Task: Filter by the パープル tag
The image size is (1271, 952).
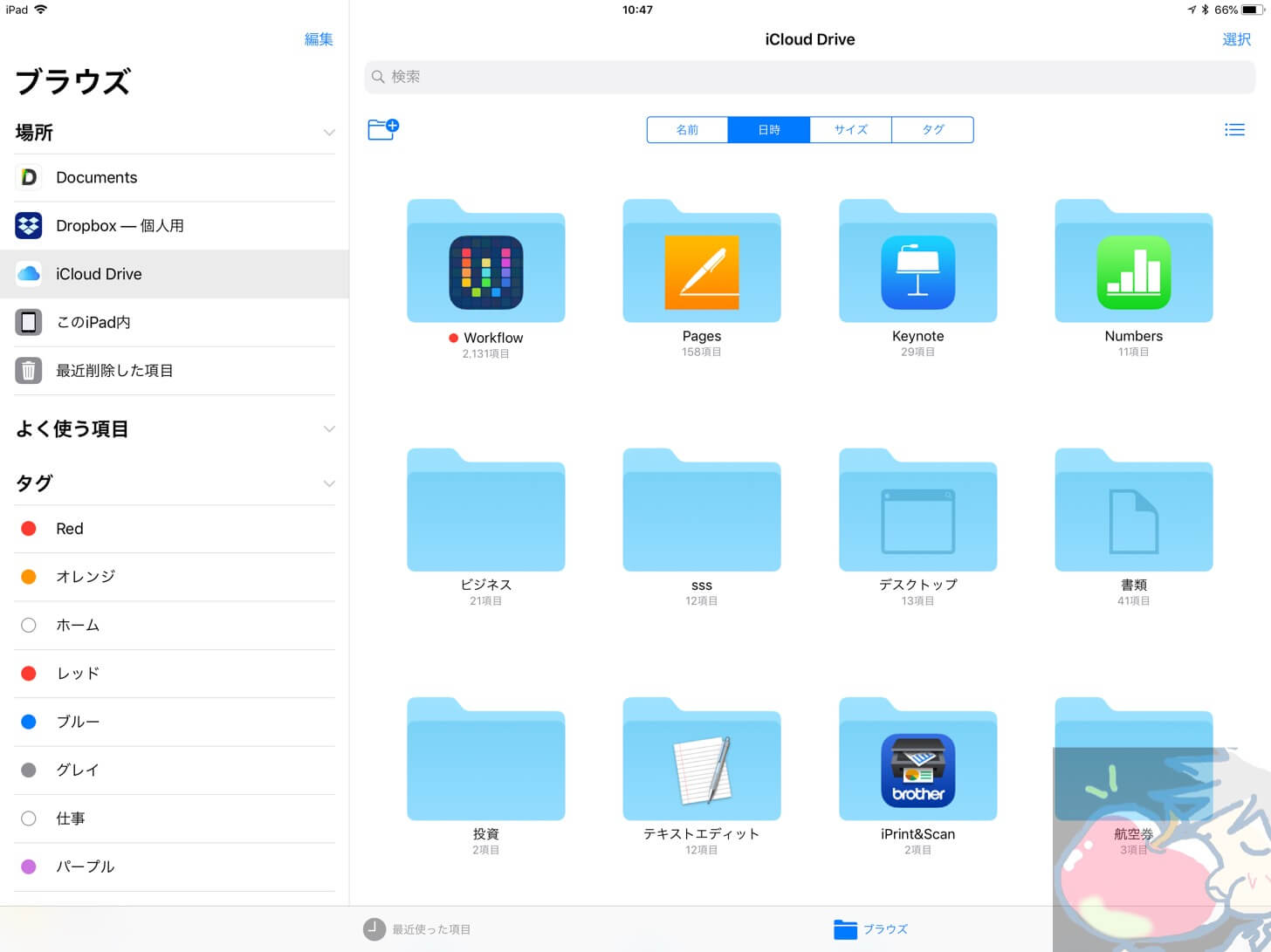Action: (x=175, y=866)
